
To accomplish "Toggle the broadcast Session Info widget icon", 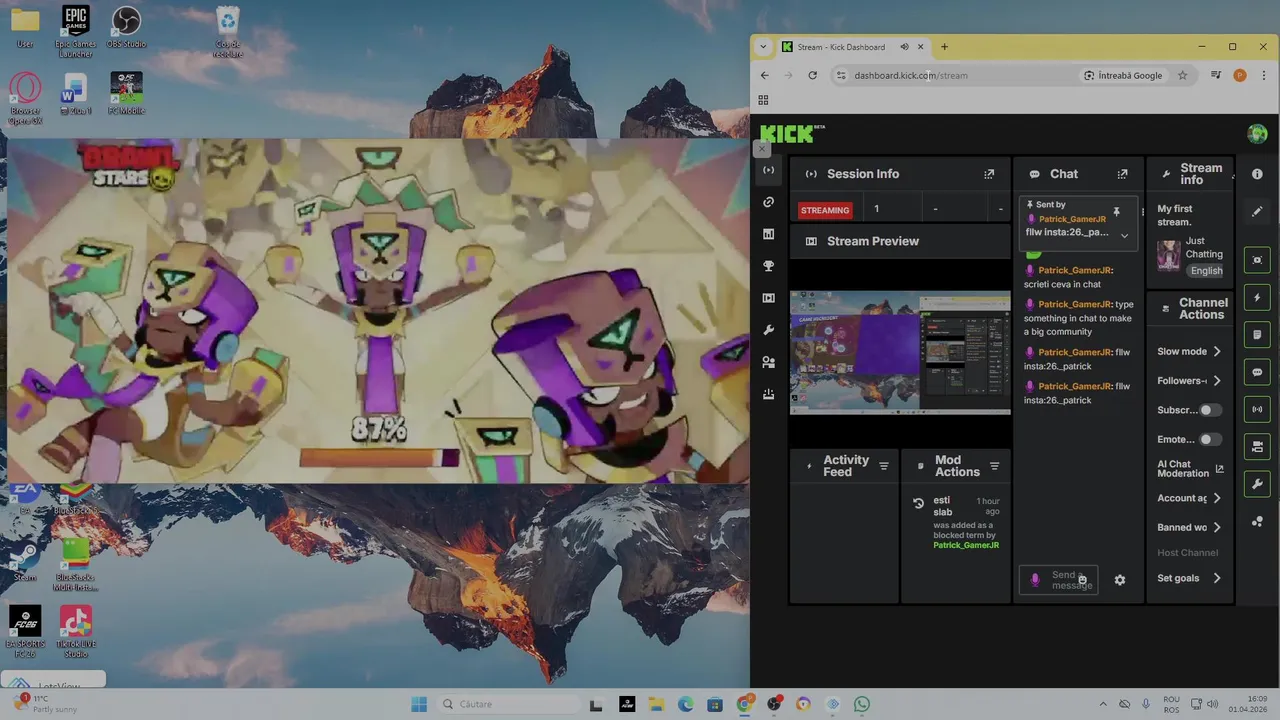I will coord(1257,409).
